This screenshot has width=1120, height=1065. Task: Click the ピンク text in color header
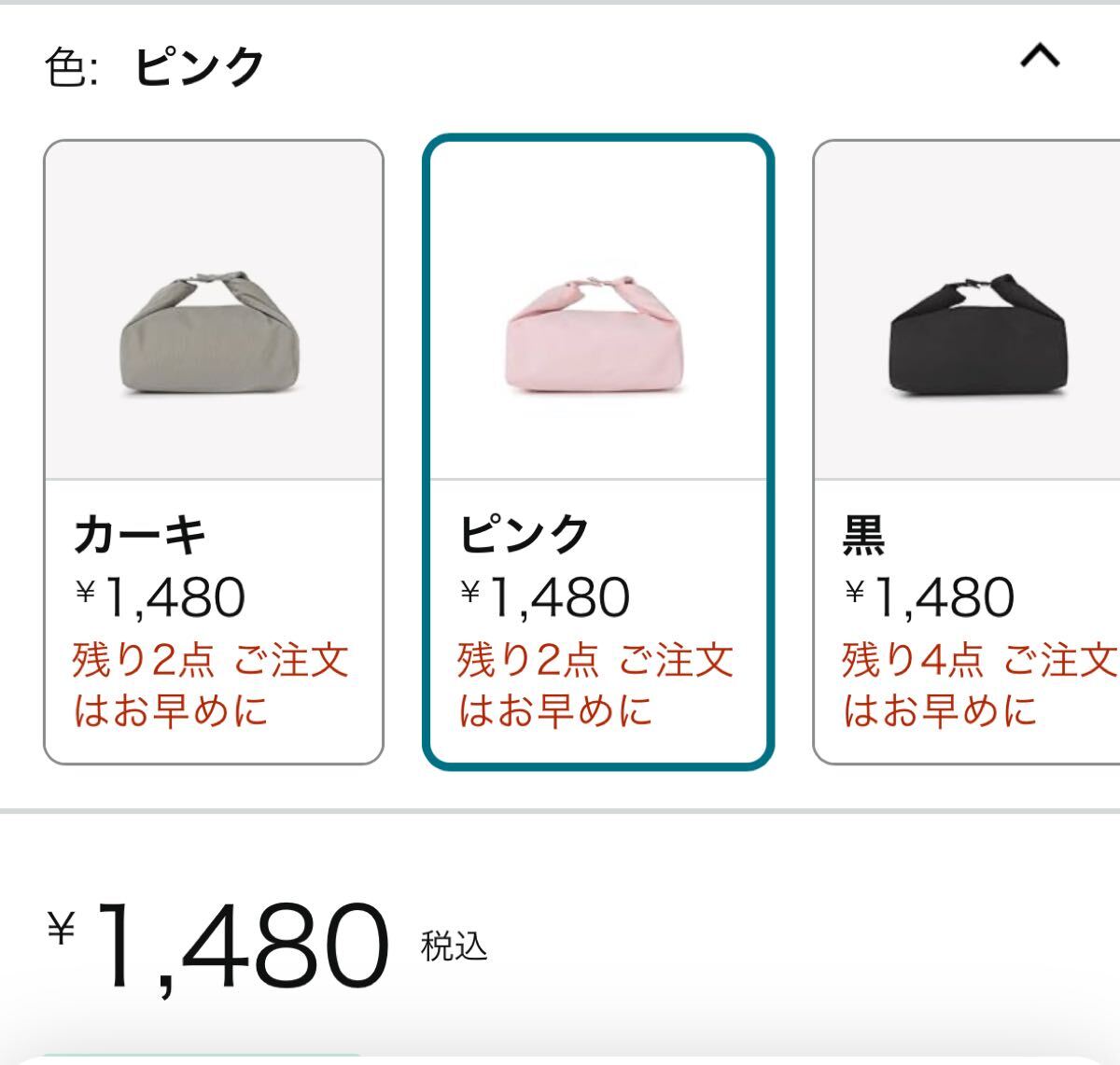pos(199,67)
